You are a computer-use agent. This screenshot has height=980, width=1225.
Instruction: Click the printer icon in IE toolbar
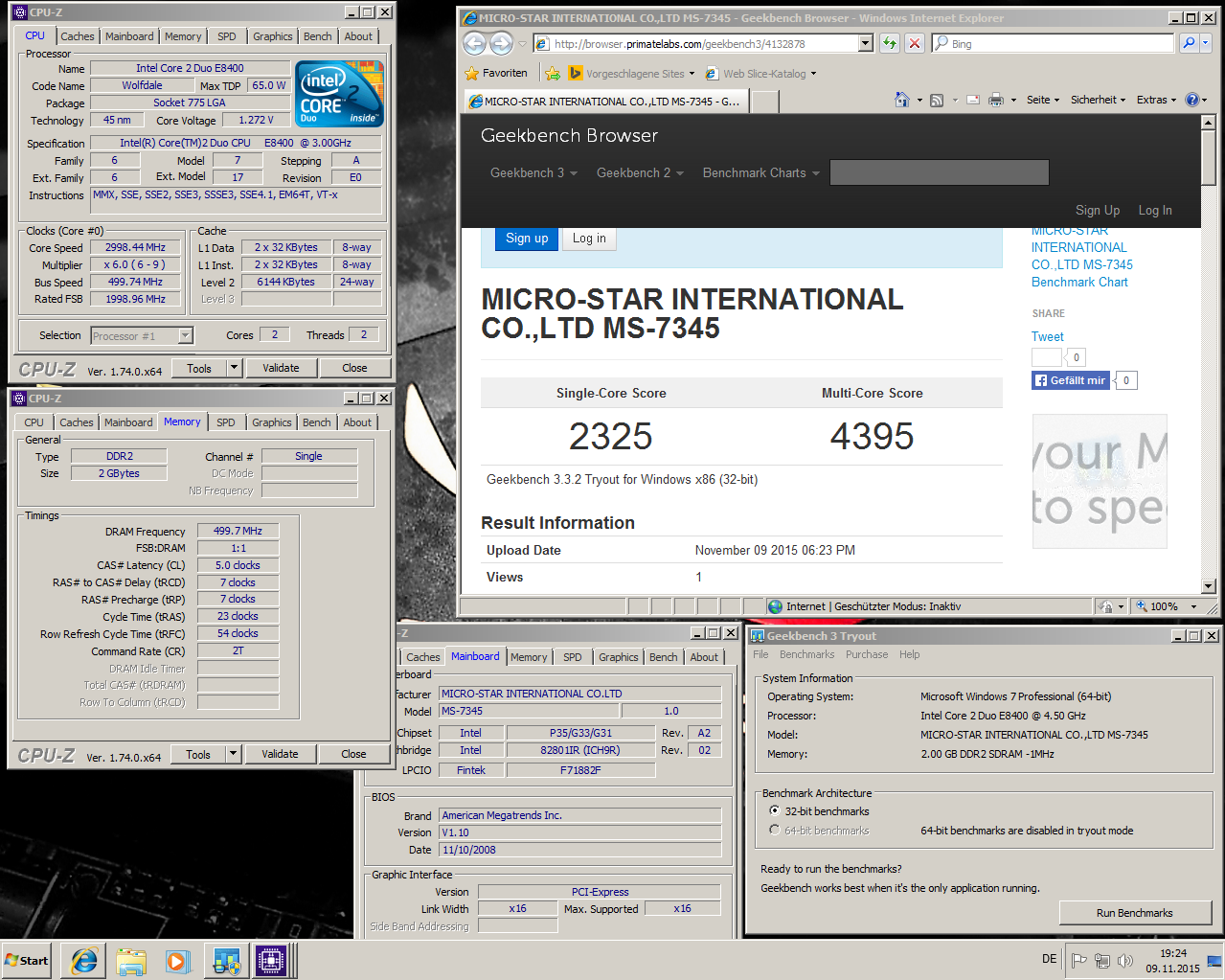pos(996,100)
